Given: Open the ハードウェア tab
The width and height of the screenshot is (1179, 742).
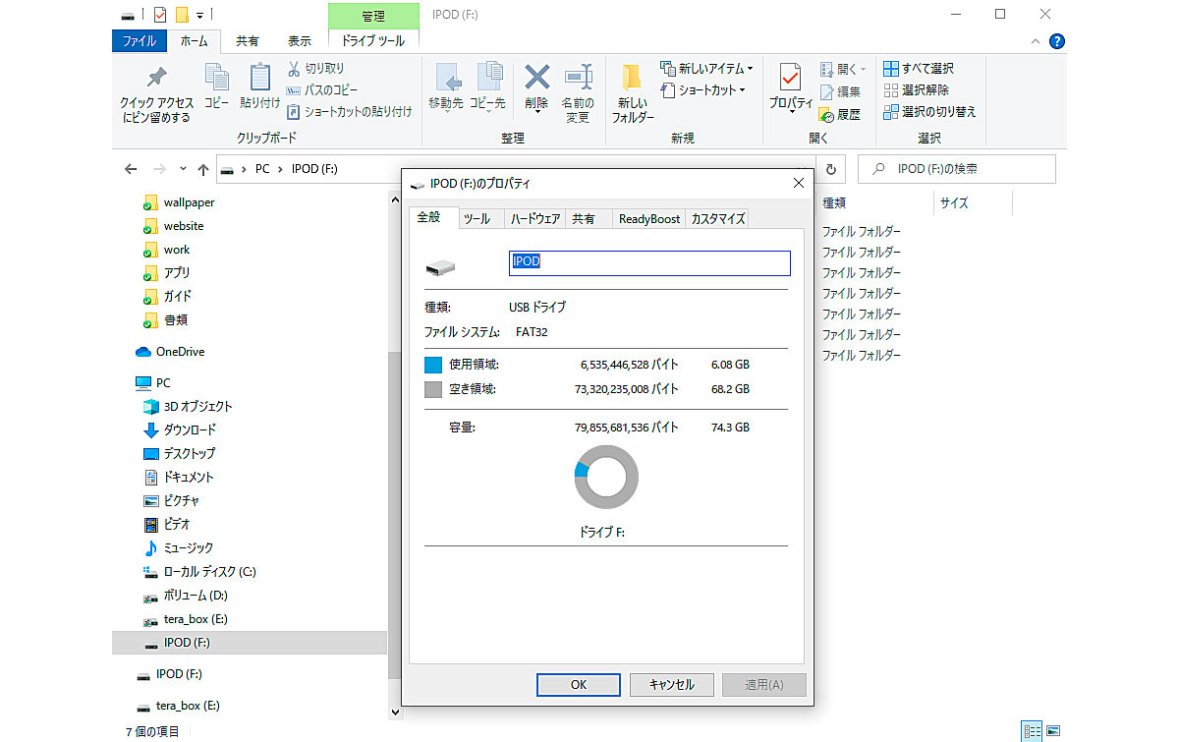Looking at the screenshot, I should (x=535, y=219).
